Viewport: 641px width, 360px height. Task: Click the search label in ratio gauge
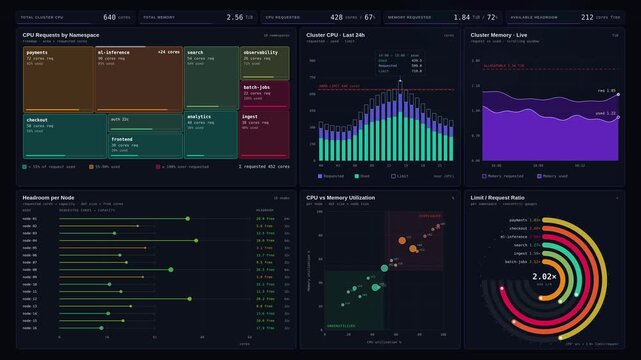click(520, 245)
